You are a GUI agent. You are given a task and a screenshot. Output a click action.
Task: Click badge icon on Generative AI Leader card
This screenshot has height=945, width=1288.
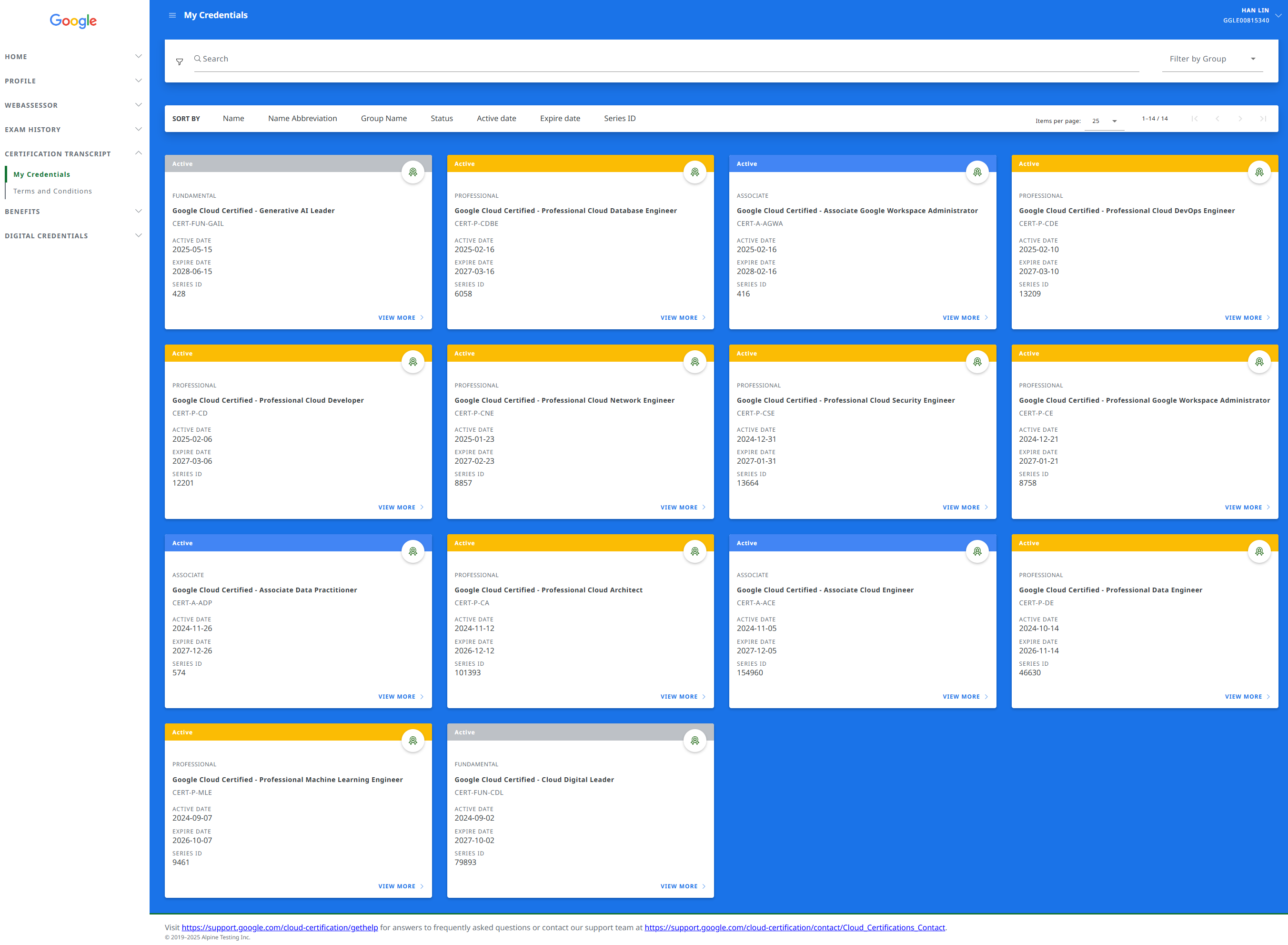(x=413, y=172)
